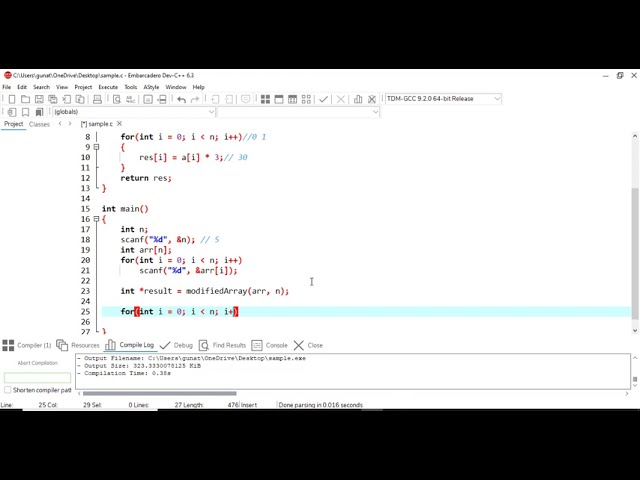Open the TDM-GCC compiler set dropdown
Image resolution: width=640 pixels, height=480 pixels.
tap(497, 99)
